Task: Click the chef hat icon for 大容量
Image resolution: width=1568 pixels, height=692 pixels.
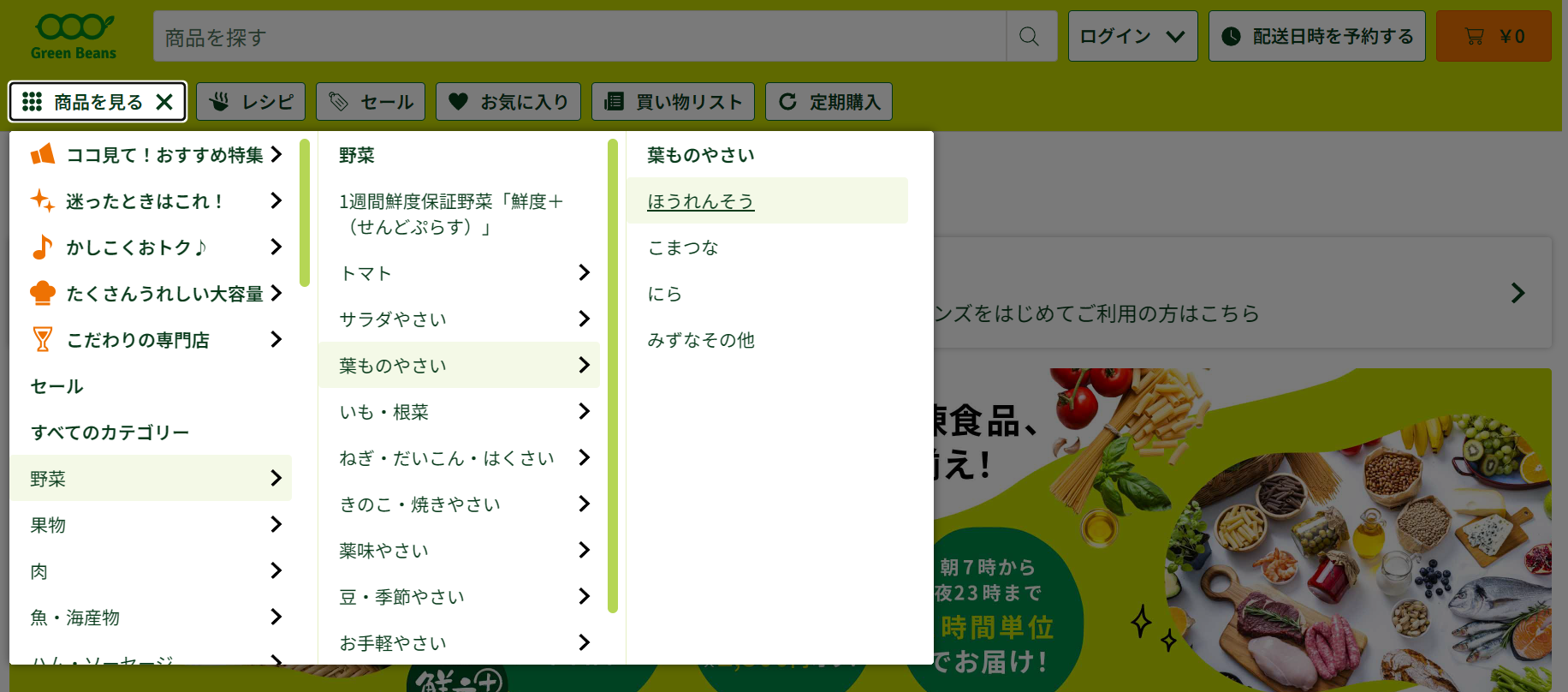Action: click(x=43, y=293)
